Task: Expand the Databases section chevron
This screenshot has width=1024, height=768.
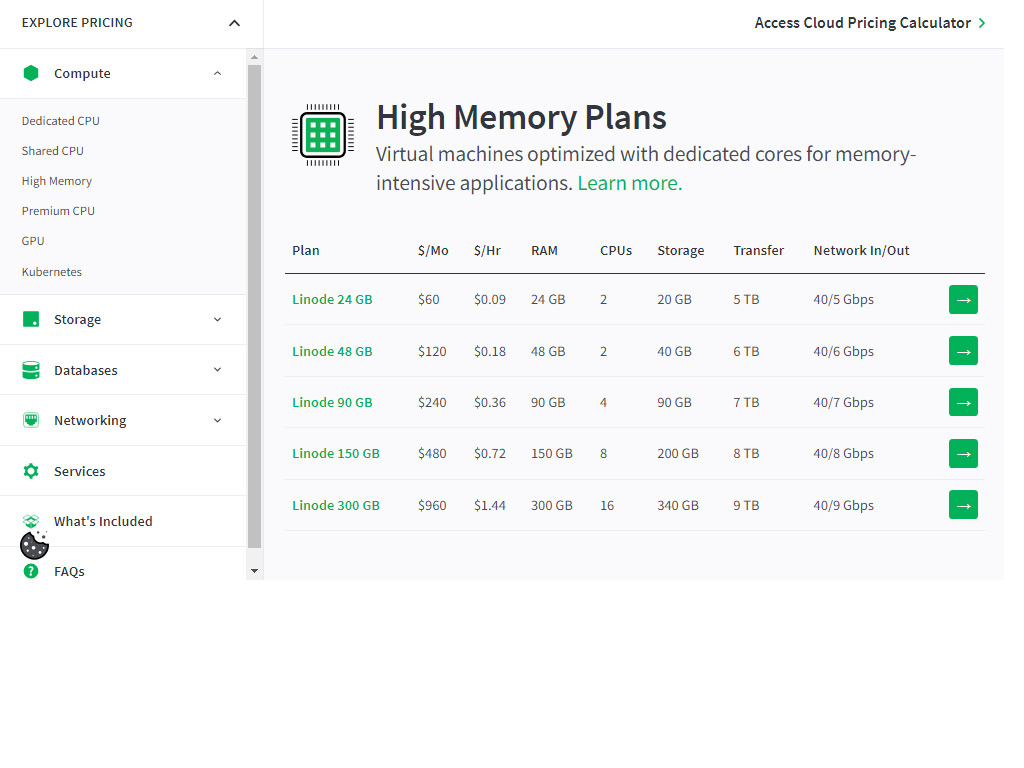Action: coord(217,370)
